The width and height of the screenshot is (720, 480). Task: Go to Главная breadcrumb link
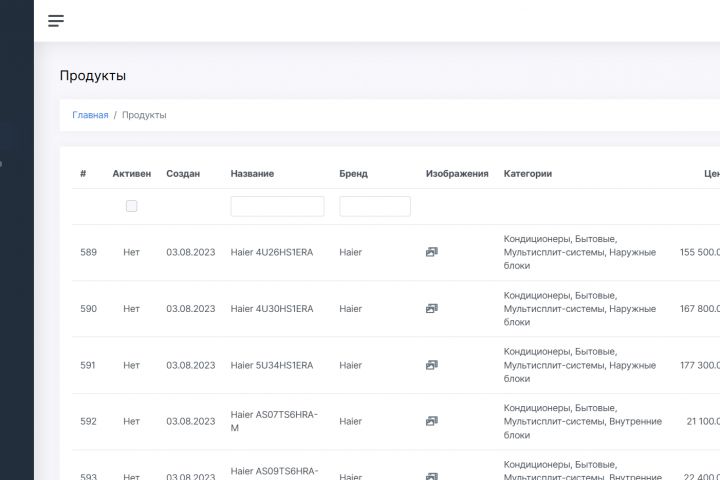tap(90, 115)
